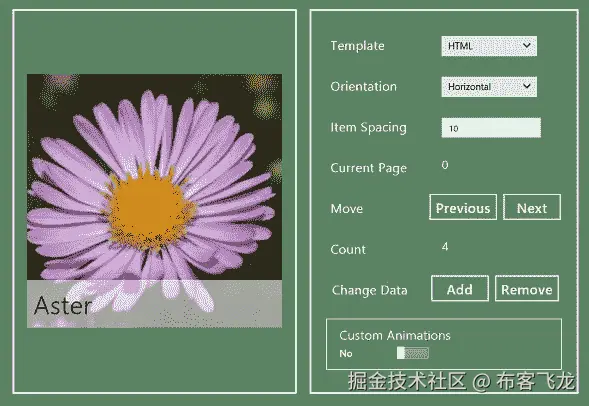This screenshot has height=406, width=589.
Task: Click the Current Page label
Action: pyautogui.click(x=368, y=168)
